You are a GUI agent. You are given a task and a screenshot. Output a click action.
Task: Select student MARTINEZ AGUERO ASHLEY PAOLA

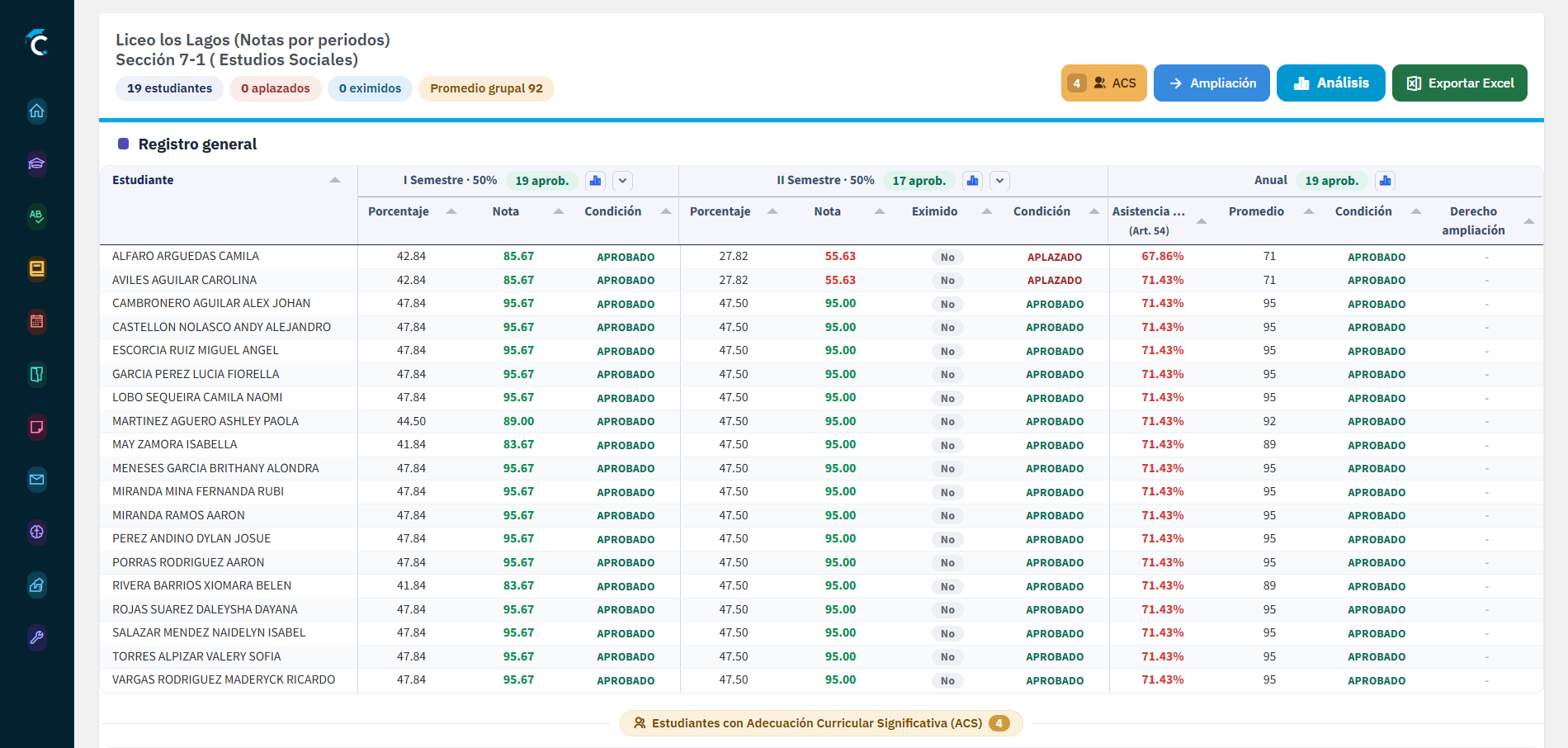205,421
